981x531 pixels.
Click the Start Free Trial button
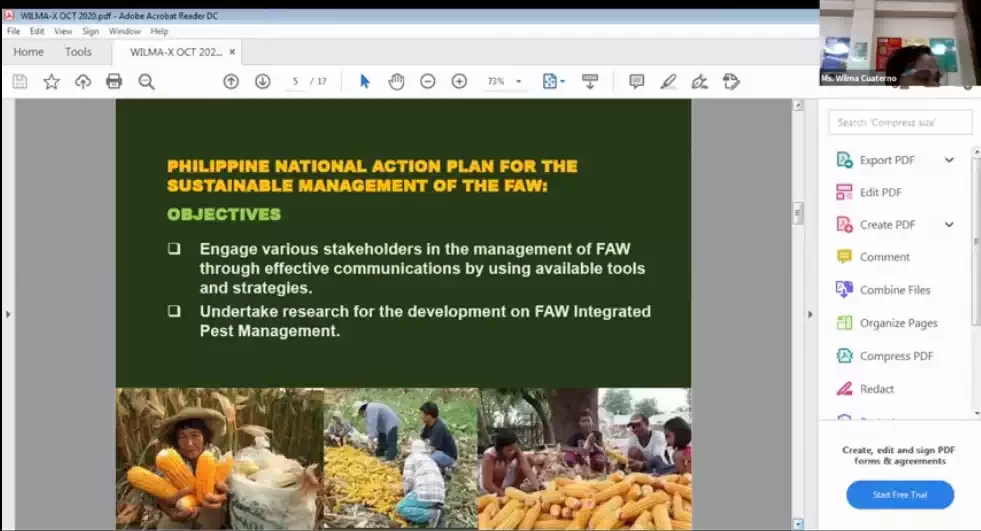[x=900, y=495]
